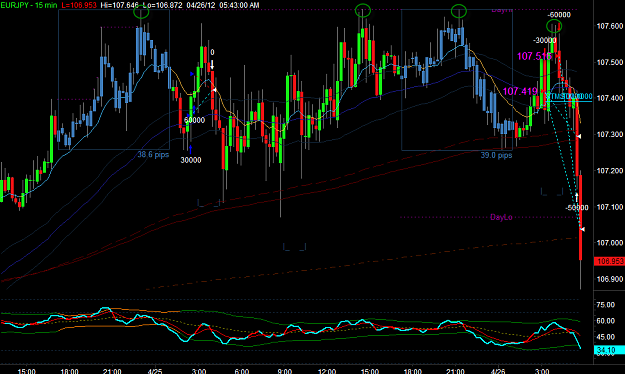Select the 107.200 price axis label
This screenshot has height=374, width=625.
tap(609, 171)
